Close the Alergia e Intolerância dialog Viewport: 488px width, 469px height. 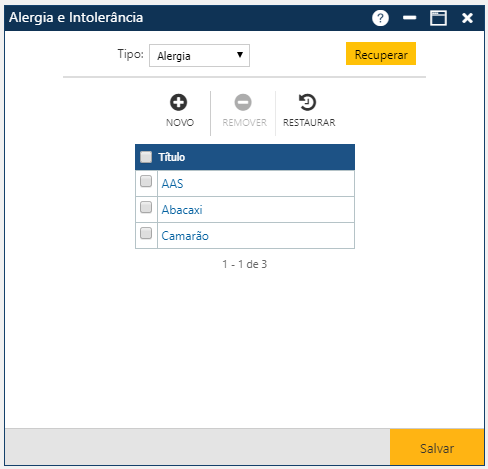(x=467, y=18)
